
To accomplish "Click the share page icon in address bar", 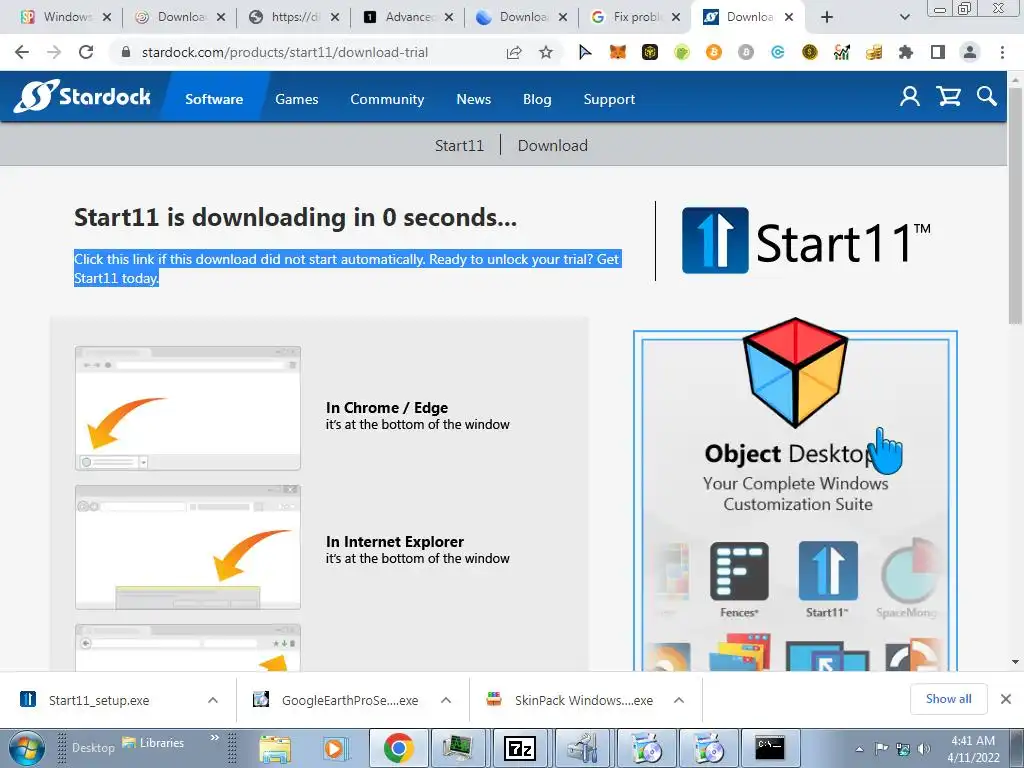I will [514, 52].
